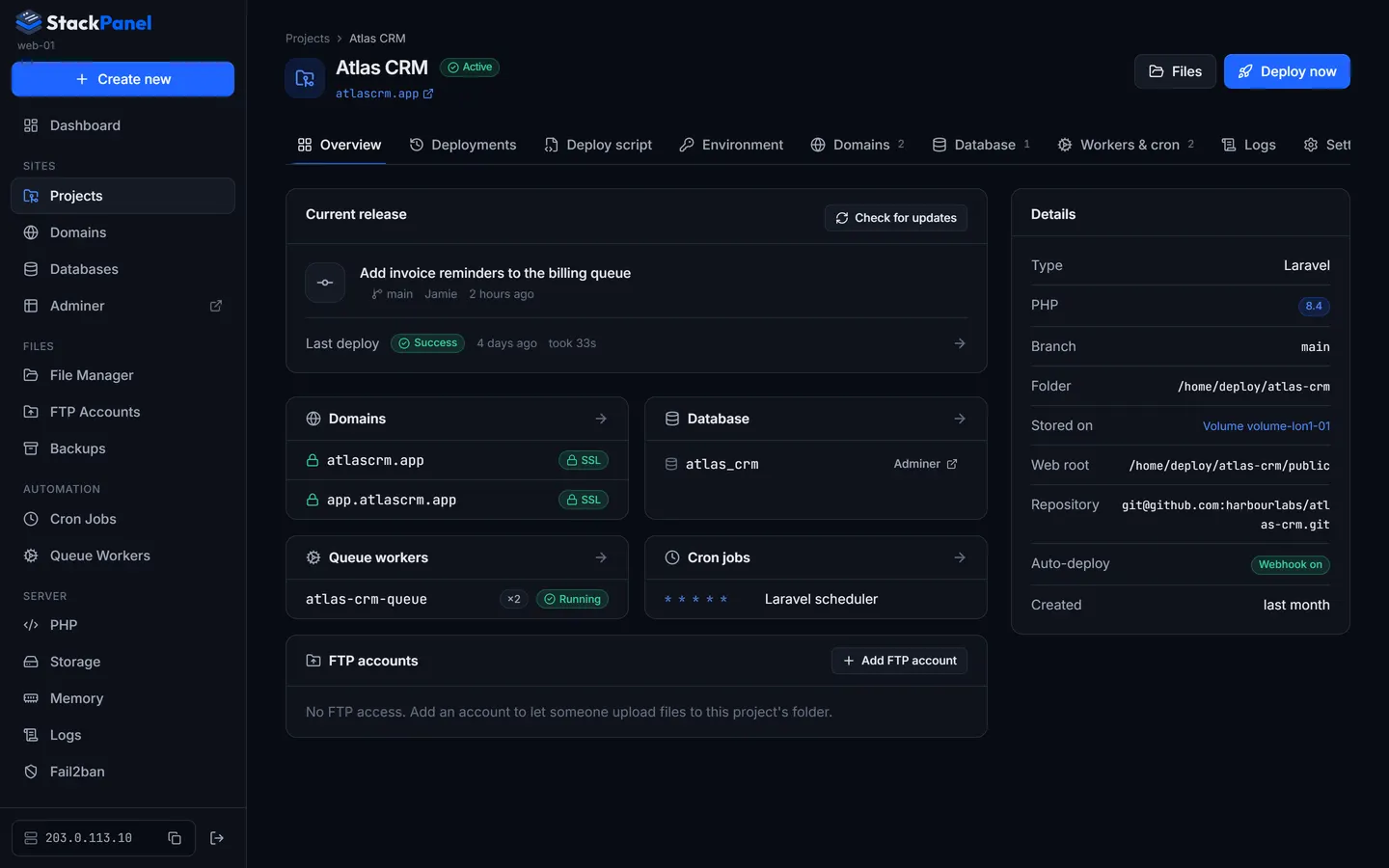Image resolution: width=1389 pixels, height=868 pixels.
Task: Open last deploy details arrow
Action: point(960,343)
